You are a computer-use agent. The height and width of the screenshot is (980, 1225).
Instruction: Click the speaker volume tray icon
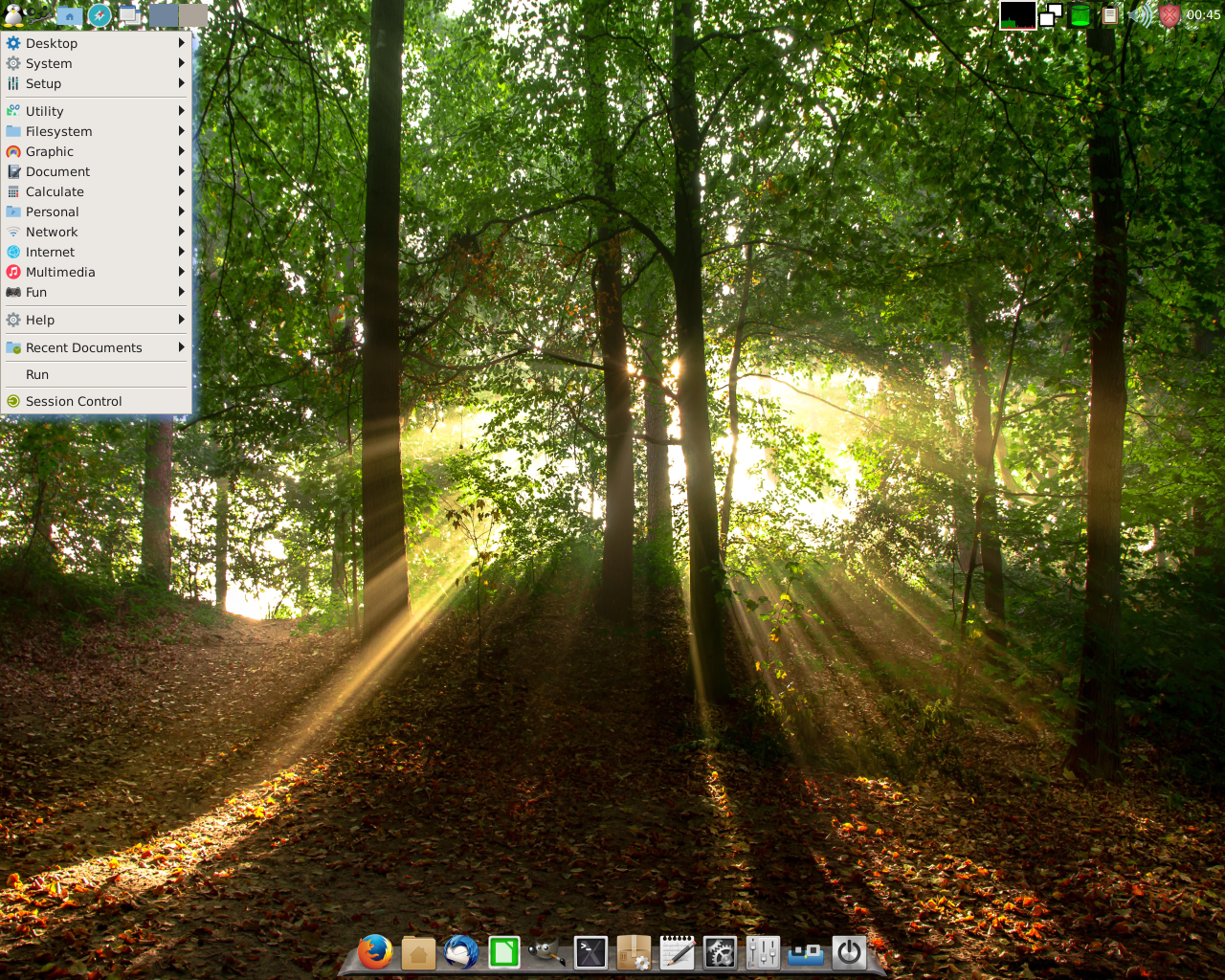tap(1141, 15)
